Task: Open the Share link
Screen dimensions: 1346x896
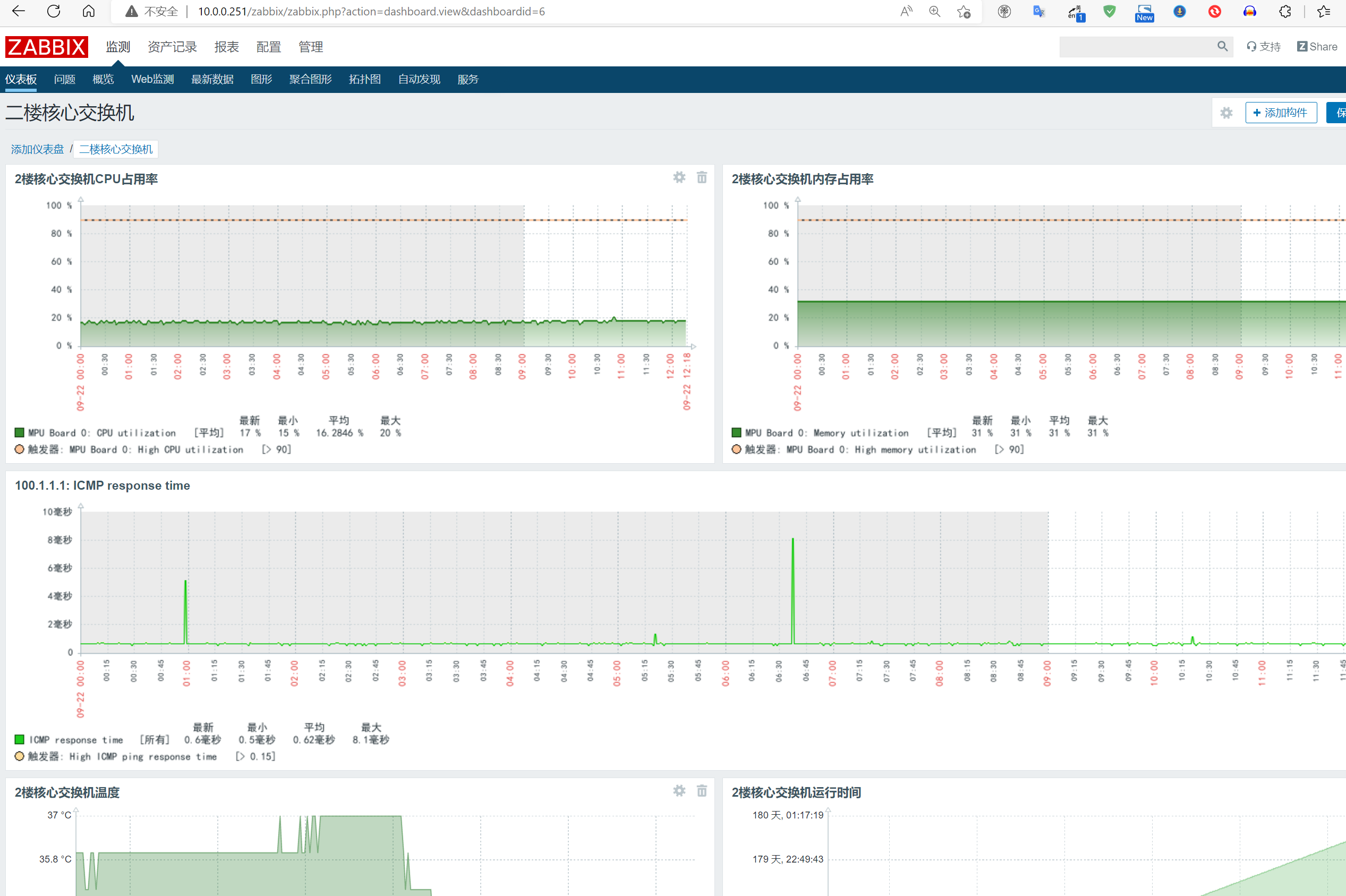Action: (1317, 47)
